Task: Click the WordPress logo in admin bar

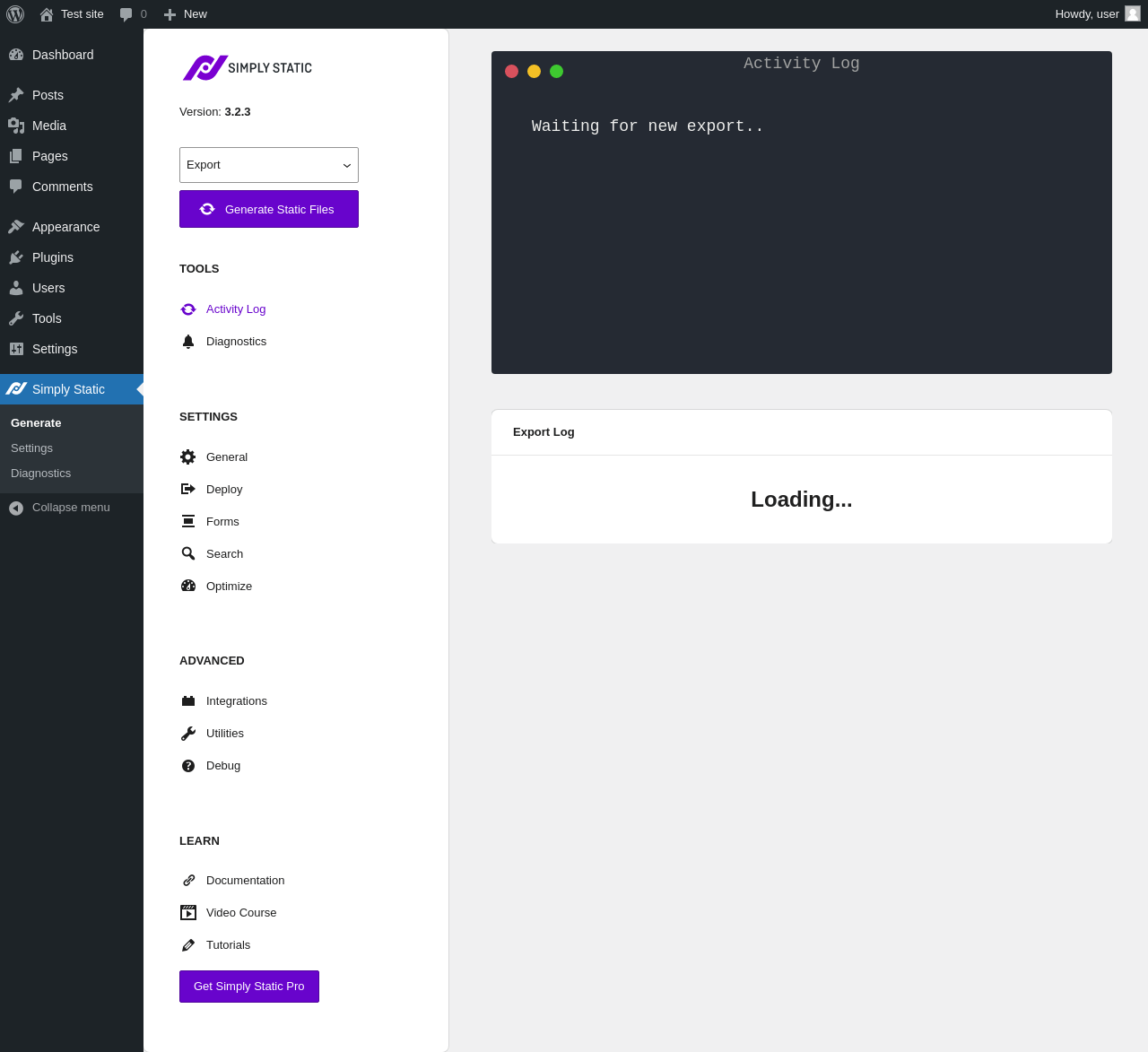Action: 15,14
